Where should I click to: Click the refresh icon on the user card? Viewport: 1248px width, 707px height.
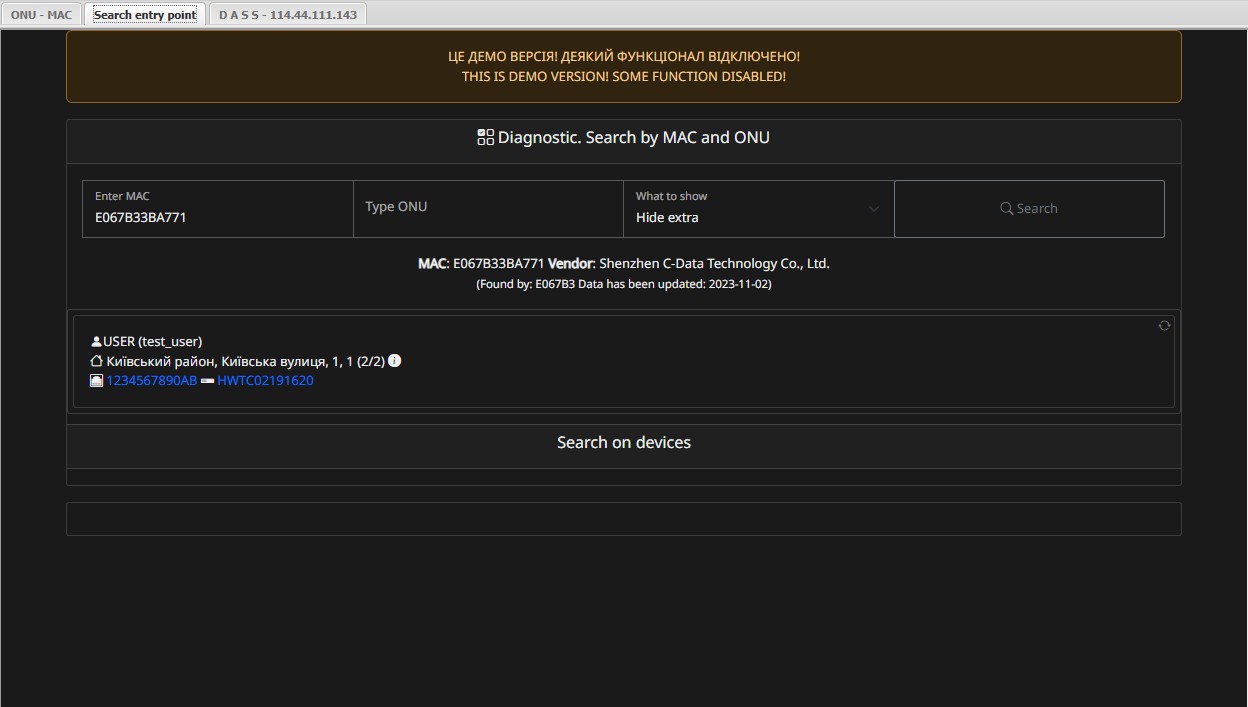tap(1164, 325)
